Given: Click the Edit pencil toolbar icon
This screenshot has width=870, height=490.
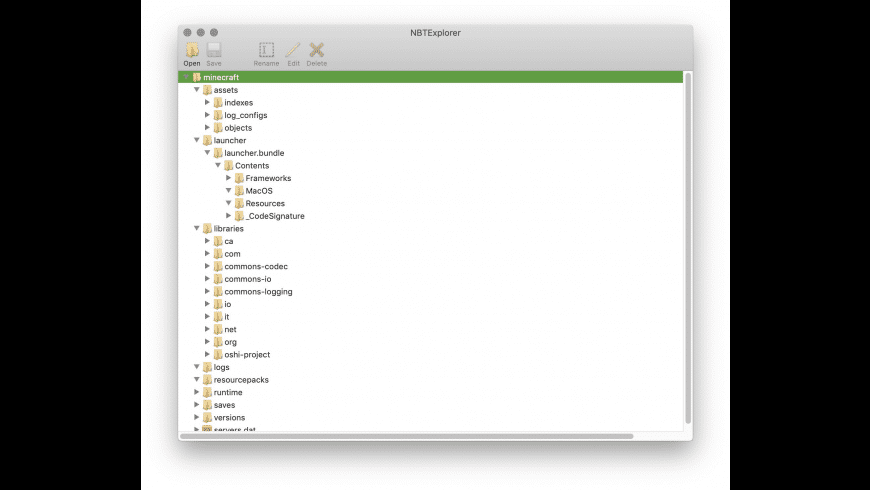Looking at the screenshot, I should [x=293, y=50].
